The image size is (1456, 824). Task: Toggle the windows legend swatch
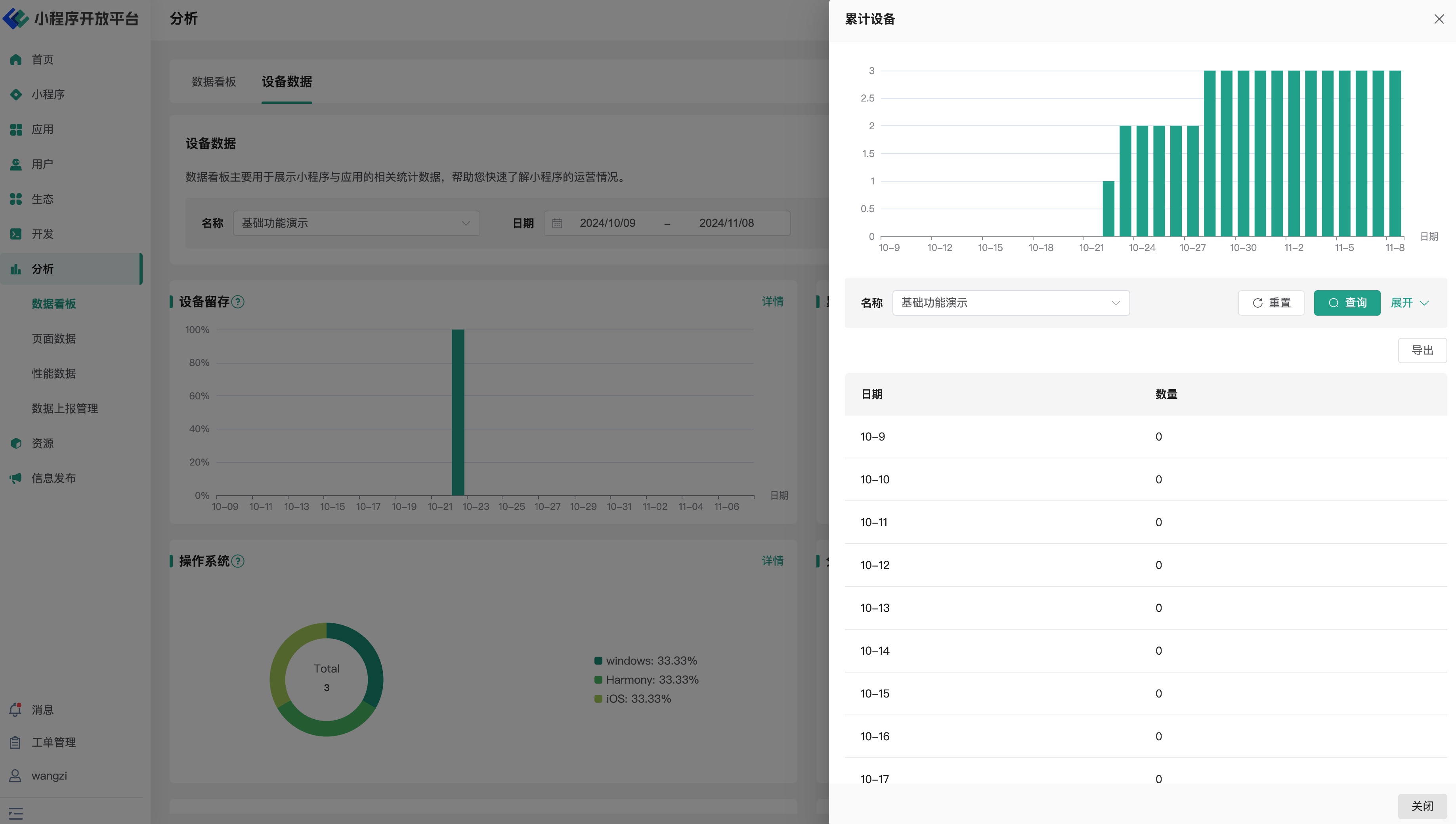click(598, 661)
